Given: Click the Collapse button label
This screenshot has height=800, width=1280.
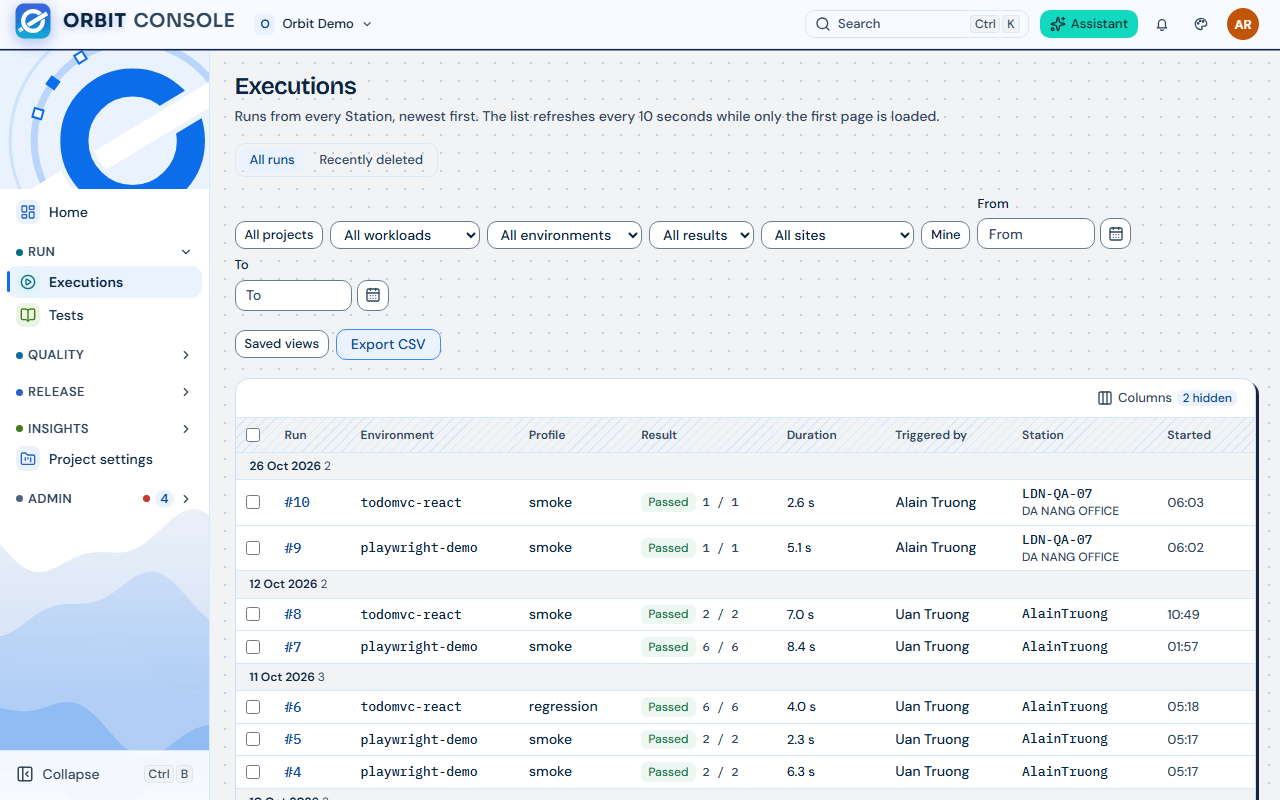Looking at the screenshot, I should (71, 774).
